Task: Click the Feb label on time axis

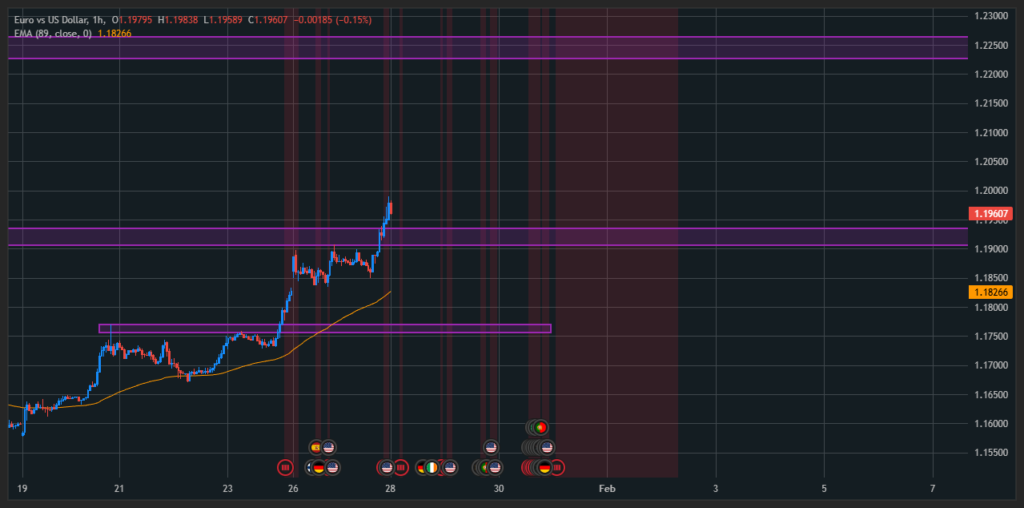Action: [x=606, y=488]
